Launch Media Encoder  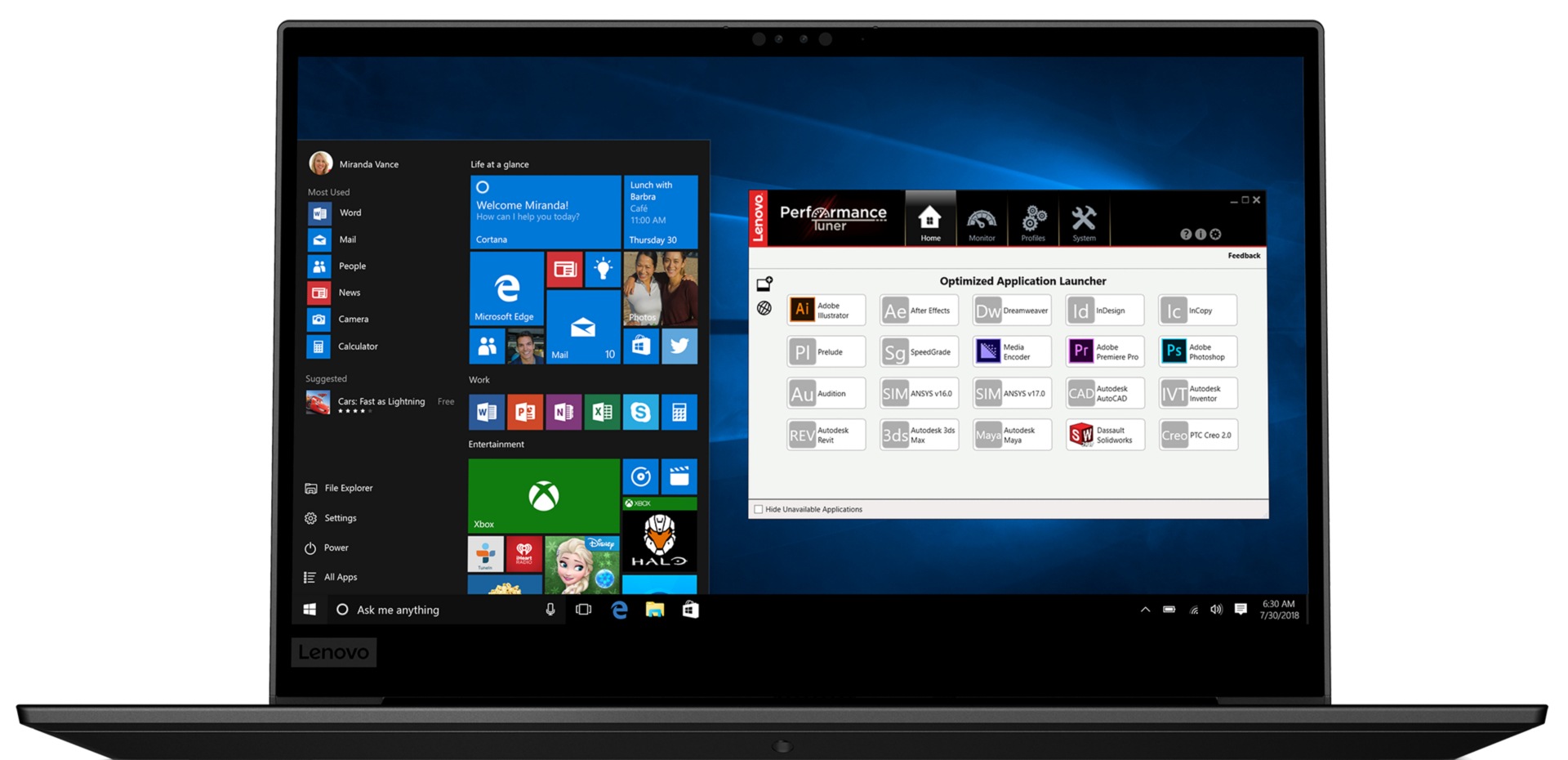pyautogui.click(x=1011, y=351)
